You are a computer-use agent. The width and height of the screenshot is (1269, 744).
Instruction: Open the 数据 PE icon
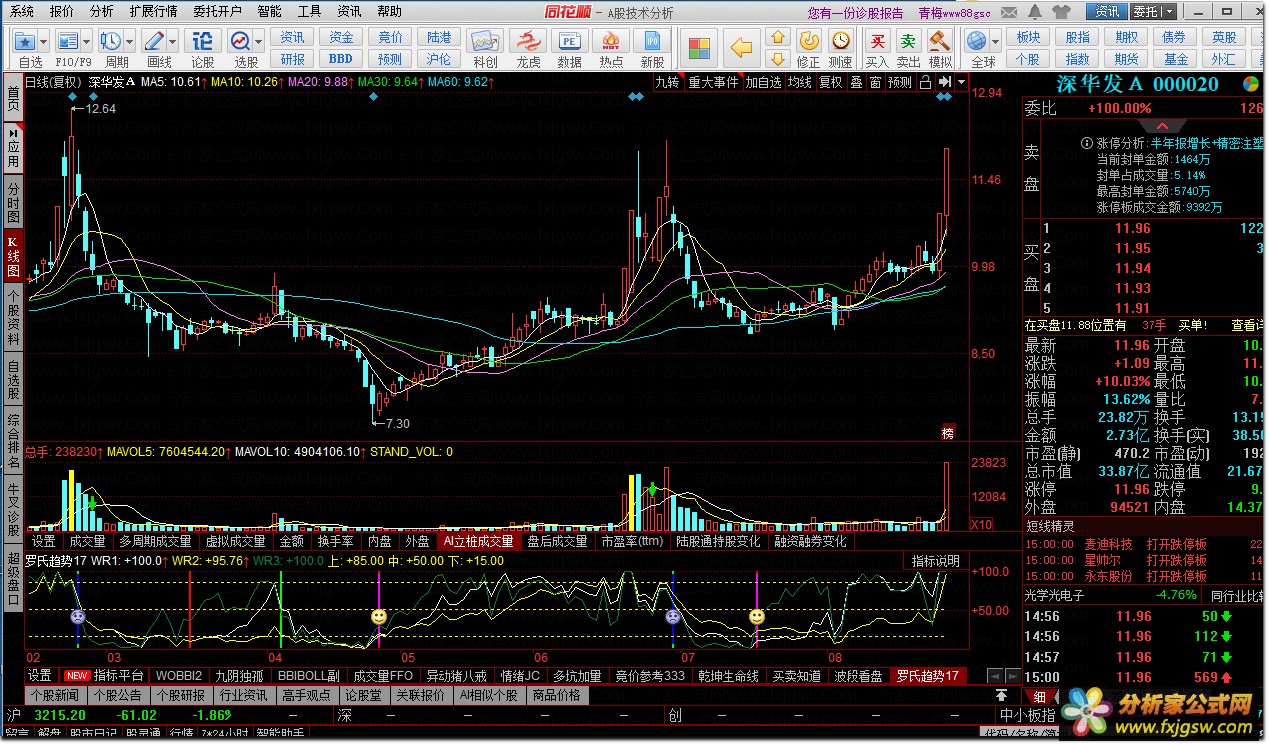(x=569, y=41)
